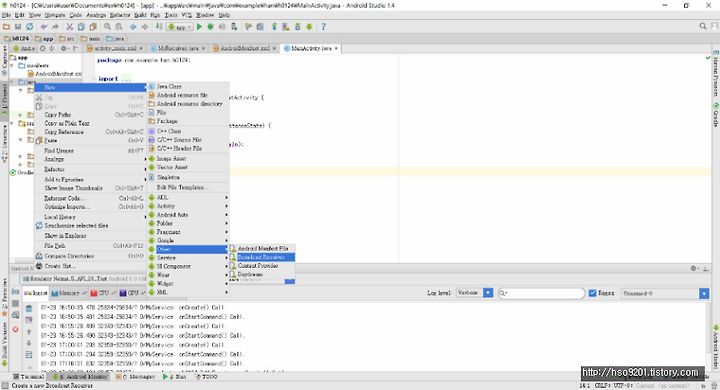Click the Android Device Monitor icon
Image resolution: width=720 pixels, height=390 pixels.
point(309,27)
